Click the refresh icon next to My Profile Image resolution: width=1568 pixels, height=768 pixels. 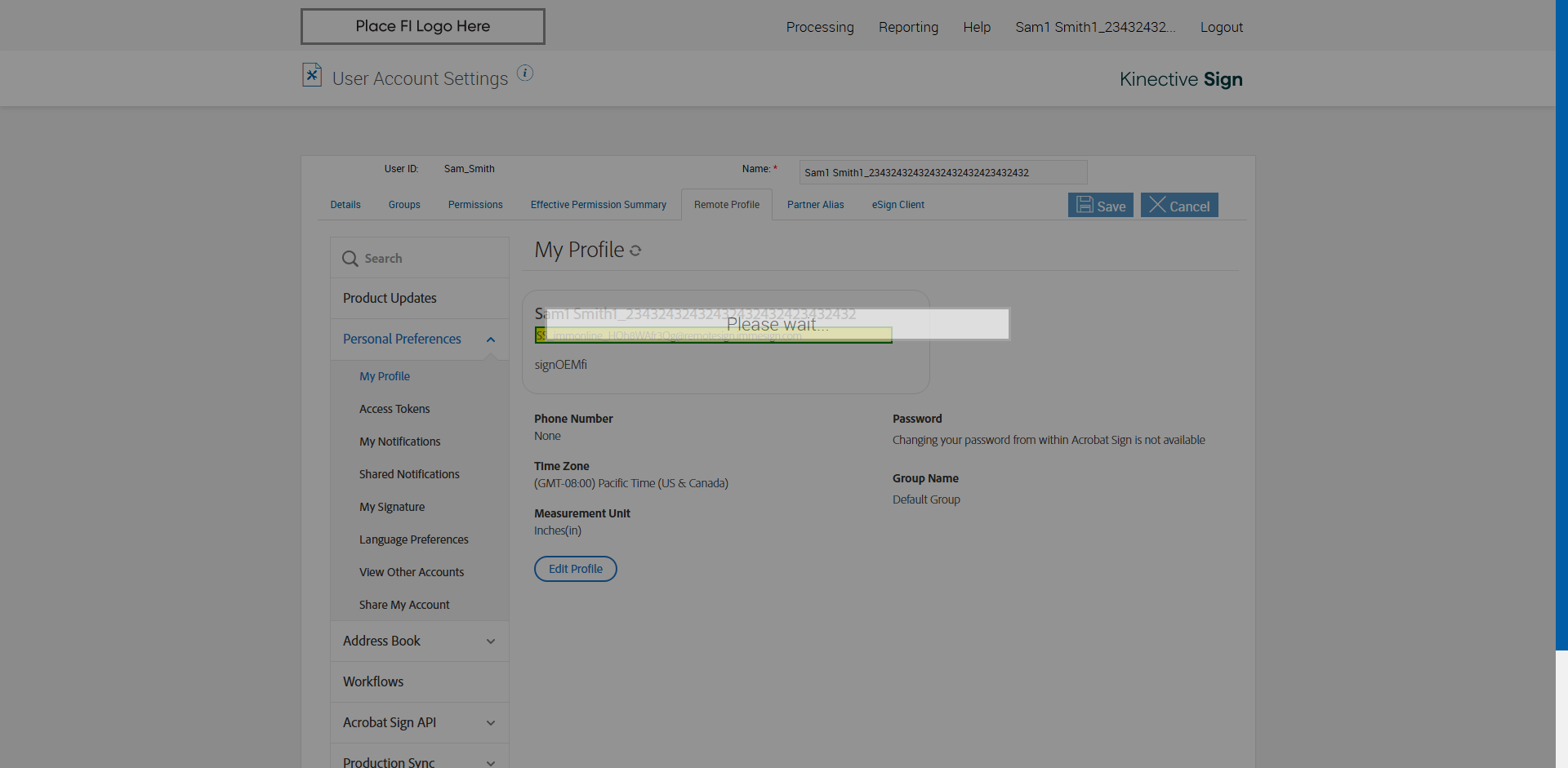click(635, 251)
